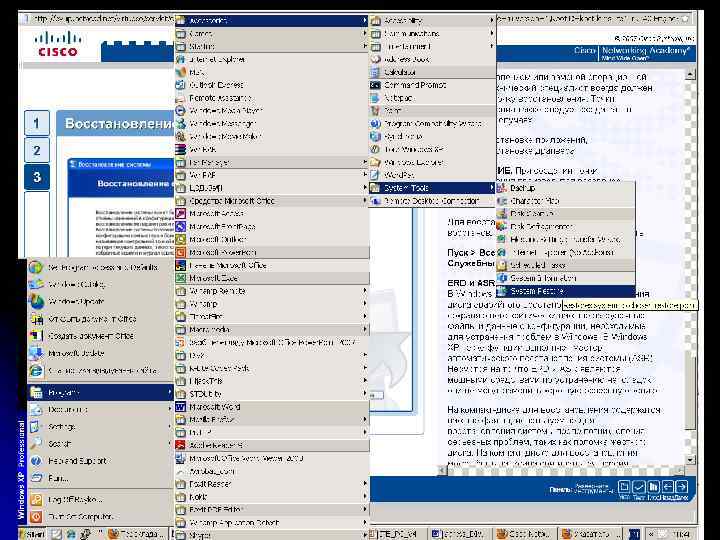Open Programs in Start menu
This screenshot has height=540, width=720.
(x=101, y=393)
